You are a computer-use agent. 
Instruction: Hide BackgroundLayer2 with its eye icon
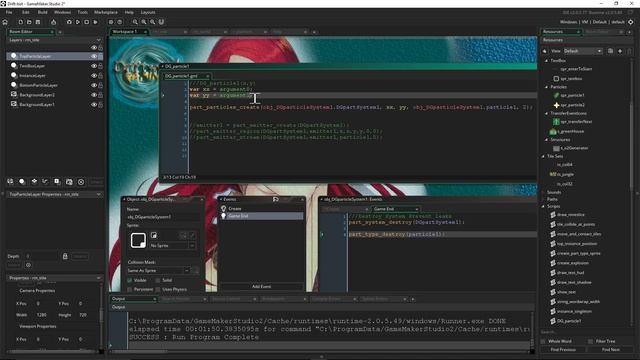(x=94, y=95)
